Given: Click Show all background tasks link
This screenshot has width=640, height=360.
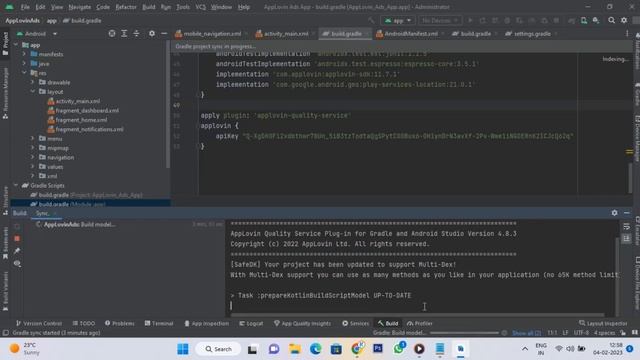Looking at the screenshot, I should (527, 333).
